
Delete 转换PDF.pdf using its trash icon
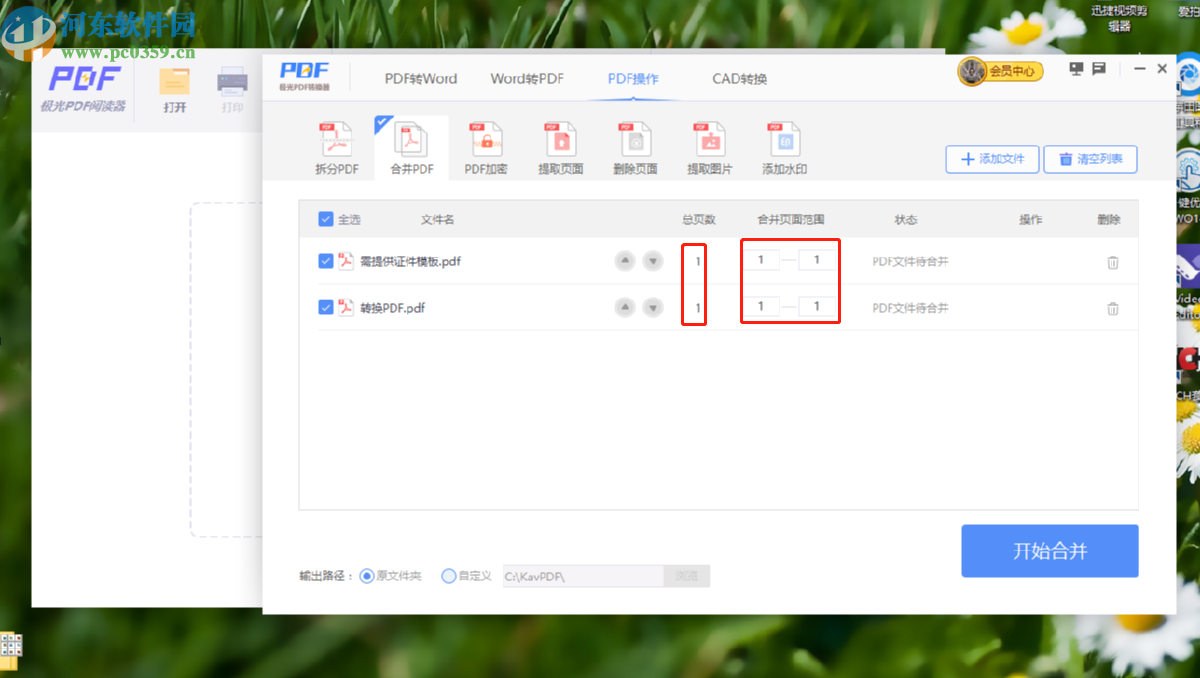pyautogui.click(x=1113, y=308)
